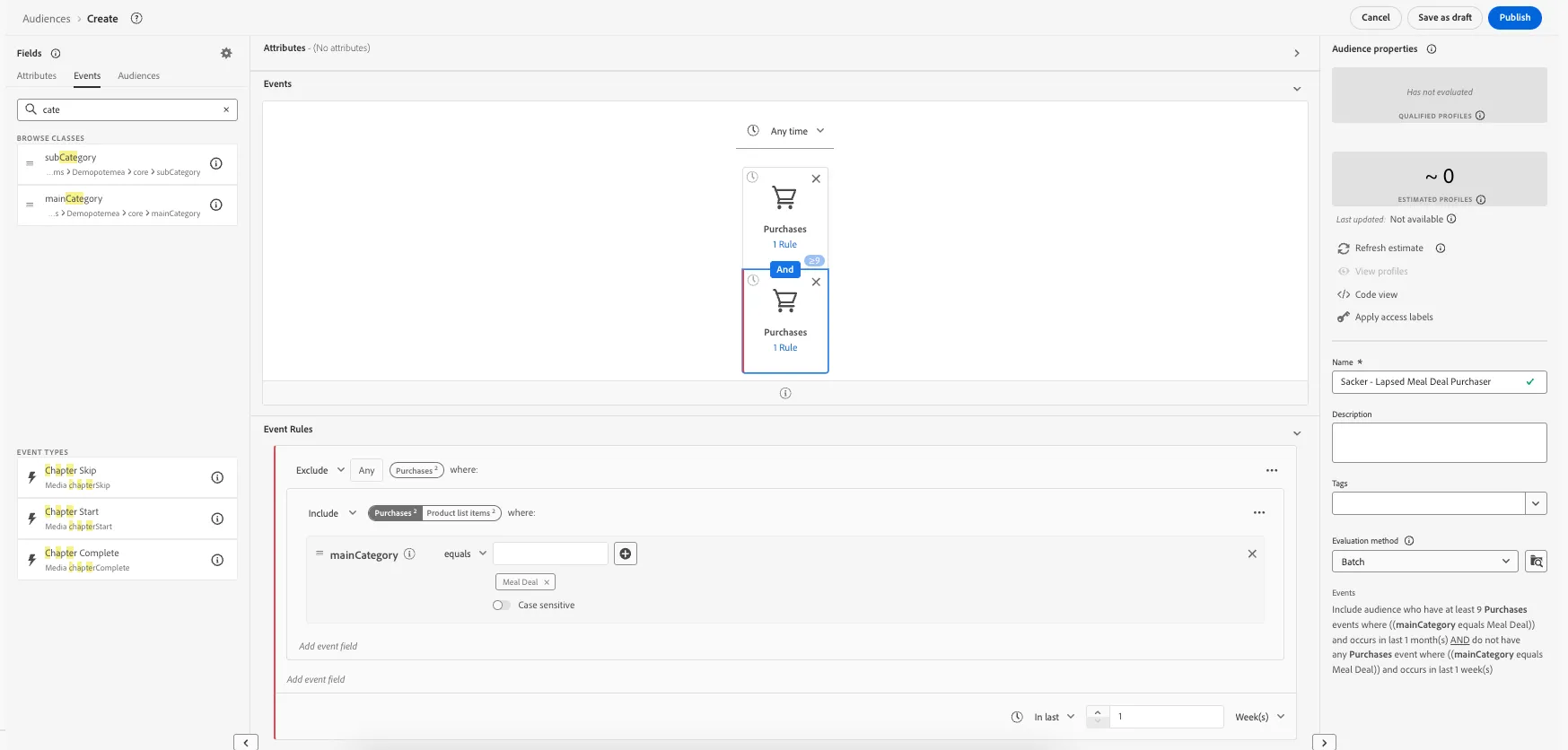Open the Batch evaluation method dropdown
This screenshot has height=750, width=1568.
click(x=1425, y=562)
